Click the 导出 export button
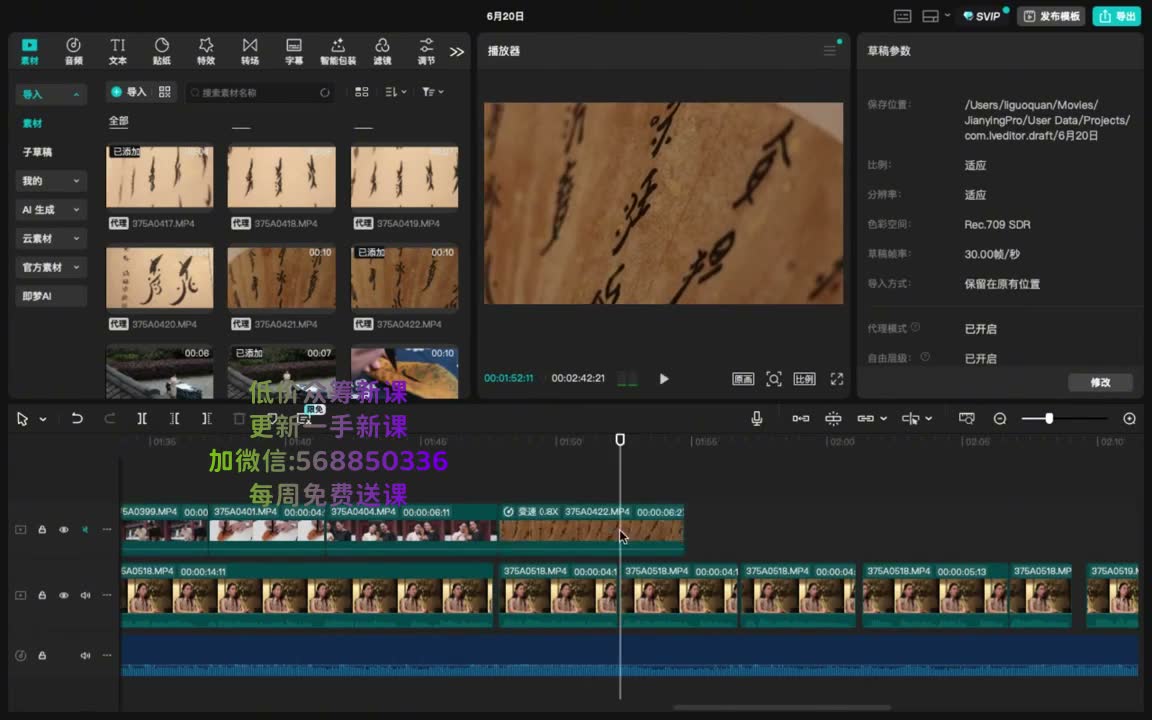The width and height of the screenshot is (1152, 720). [1117, 16]
